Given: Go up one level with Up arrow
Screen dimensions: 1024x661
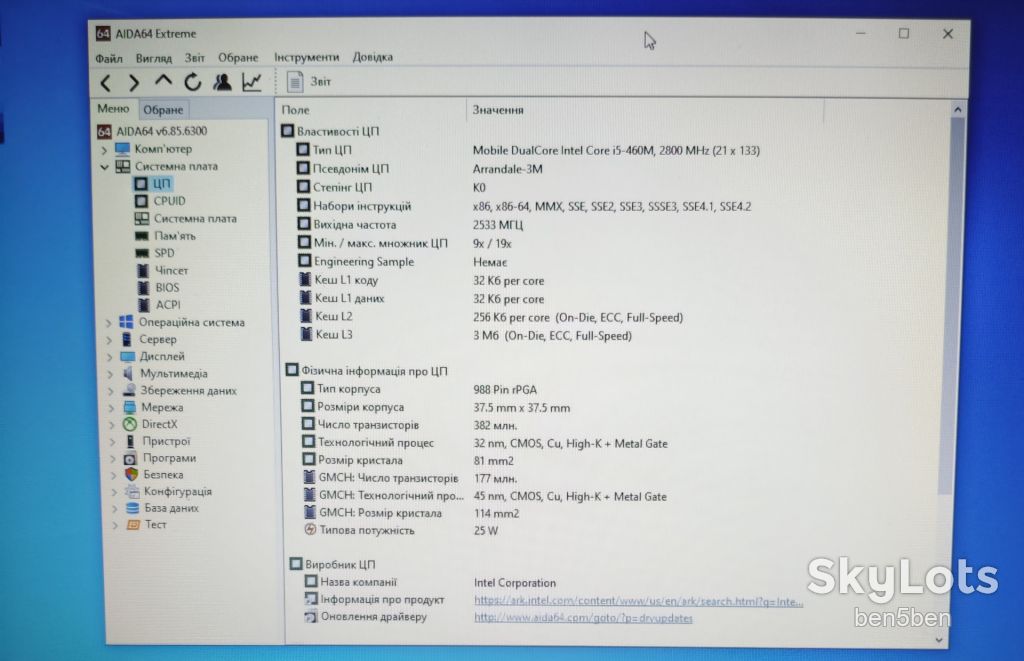Looking at the screenshot, I should (163, 82).
